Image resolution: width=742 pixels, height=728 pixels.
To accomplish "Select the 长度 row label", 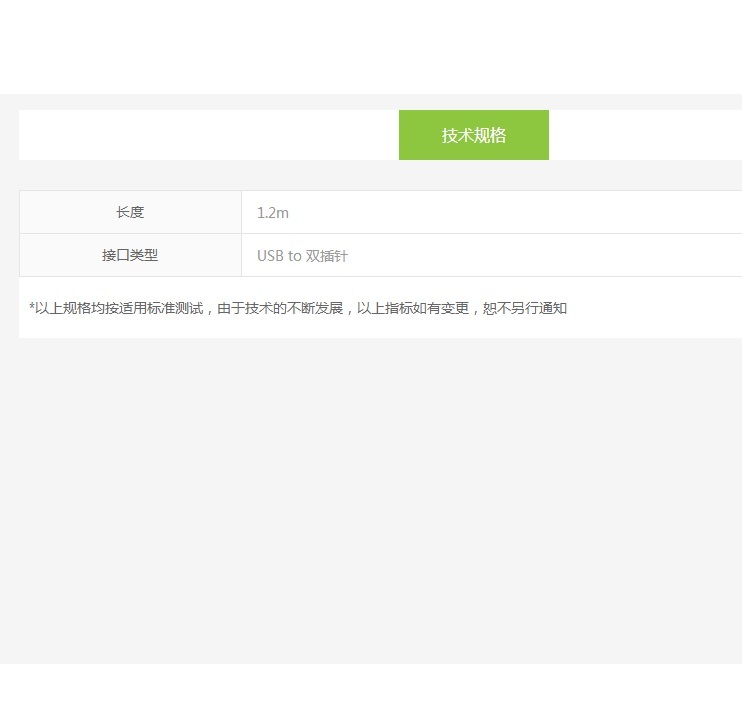I will click(x=130, y=212).
